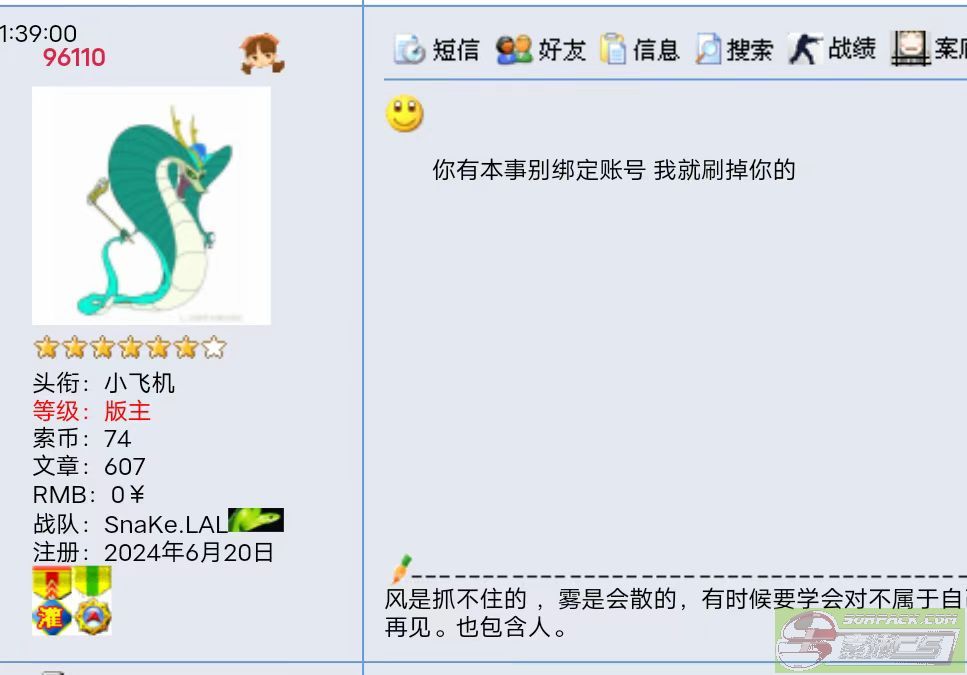Click the film-frame icon beside 战绩
This screenshot has height=675, width=967.
tap(910, 49)
